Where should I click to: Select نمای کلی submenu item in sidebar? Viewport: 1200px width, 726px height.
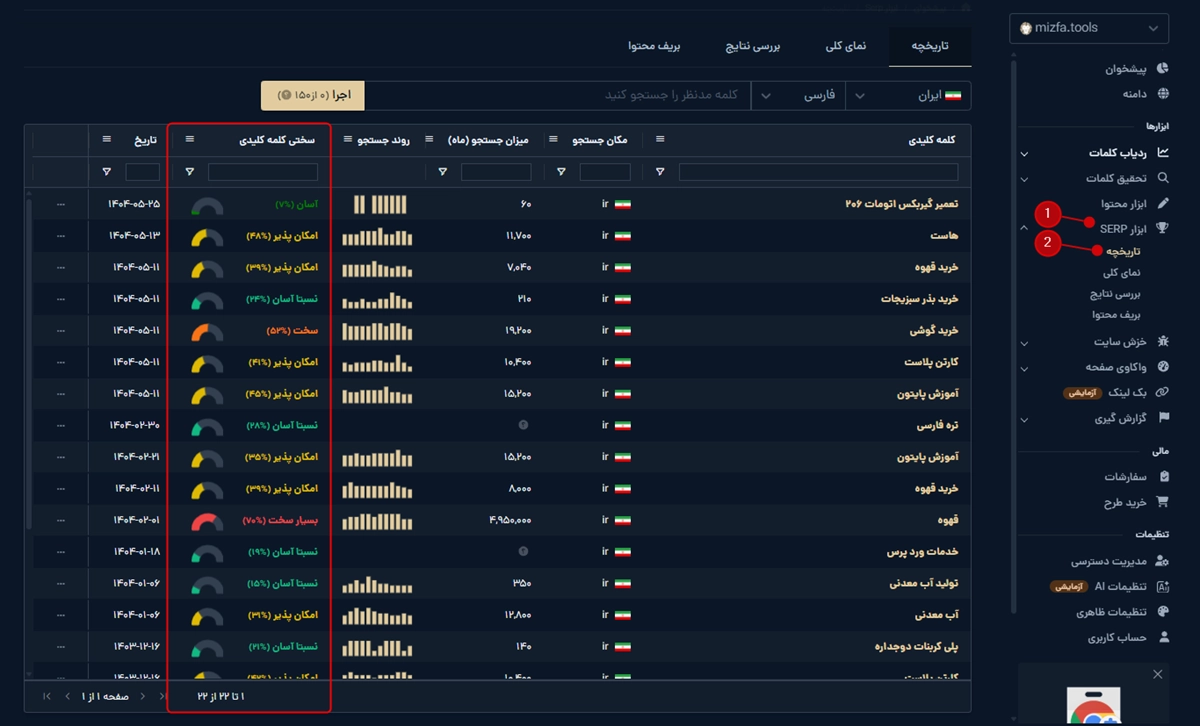[x=1122, y=272]
